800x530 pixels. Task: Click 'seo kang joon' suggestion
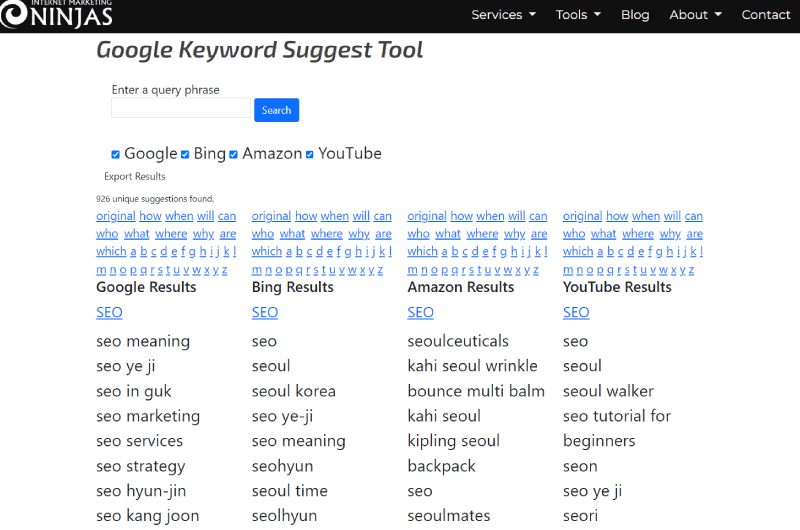[x=147, y=516]
